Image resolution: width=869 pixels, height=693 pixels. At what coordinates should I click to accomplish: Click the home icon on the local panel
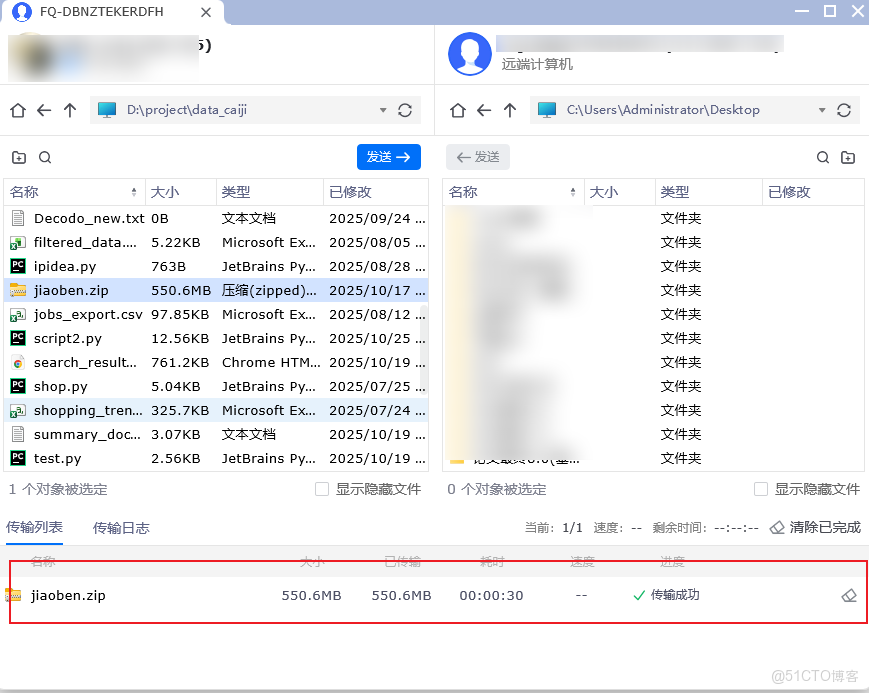17,110
